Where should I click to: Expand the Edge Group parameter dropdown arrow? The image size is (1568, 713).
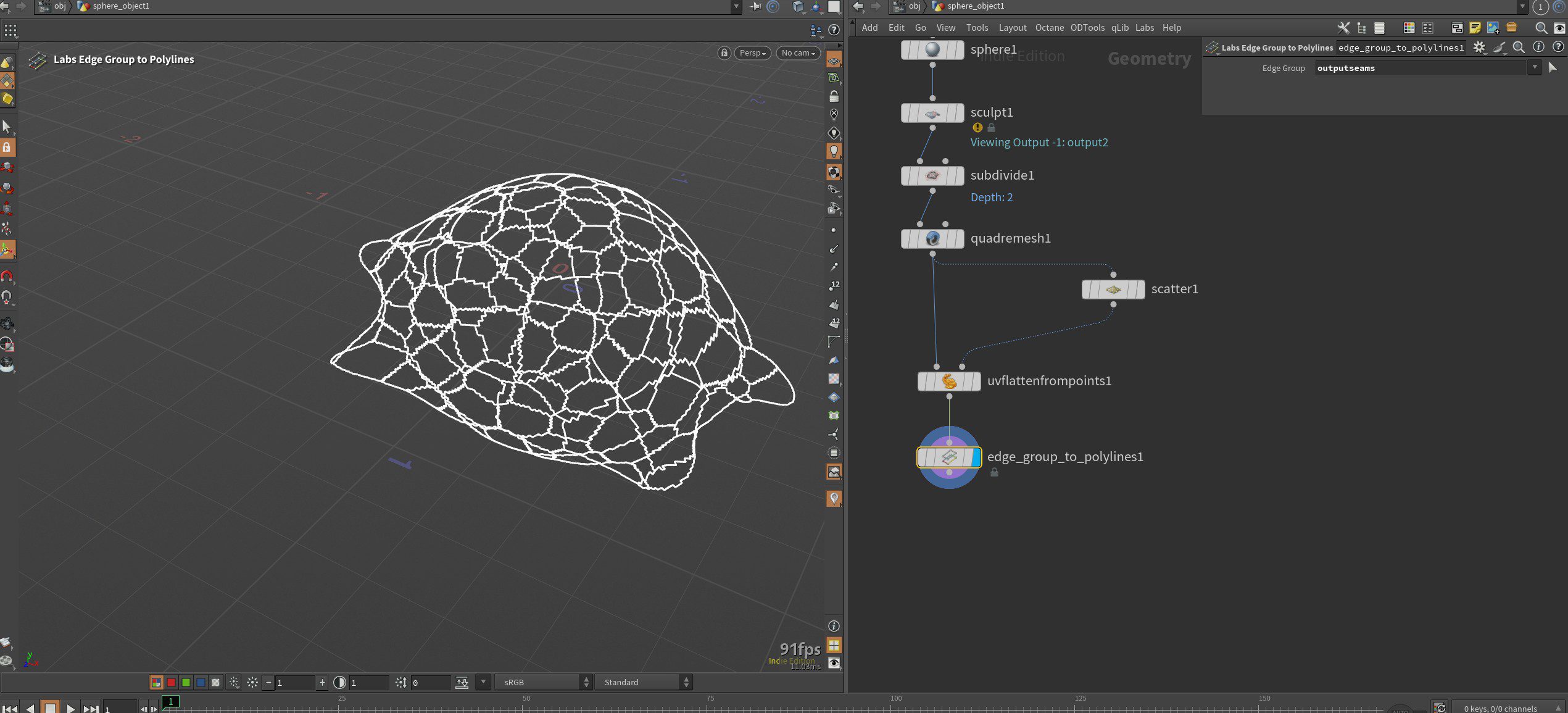(1535, 67)
